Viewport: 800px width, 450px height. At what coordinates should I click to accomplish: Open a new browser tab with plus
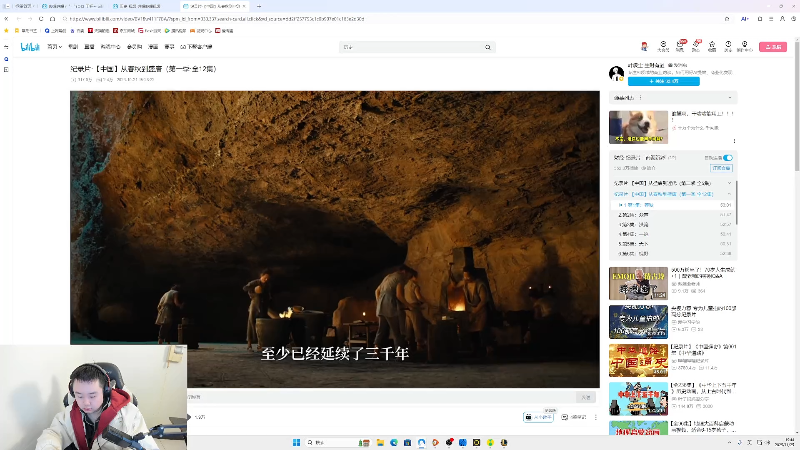coord(259,6)
